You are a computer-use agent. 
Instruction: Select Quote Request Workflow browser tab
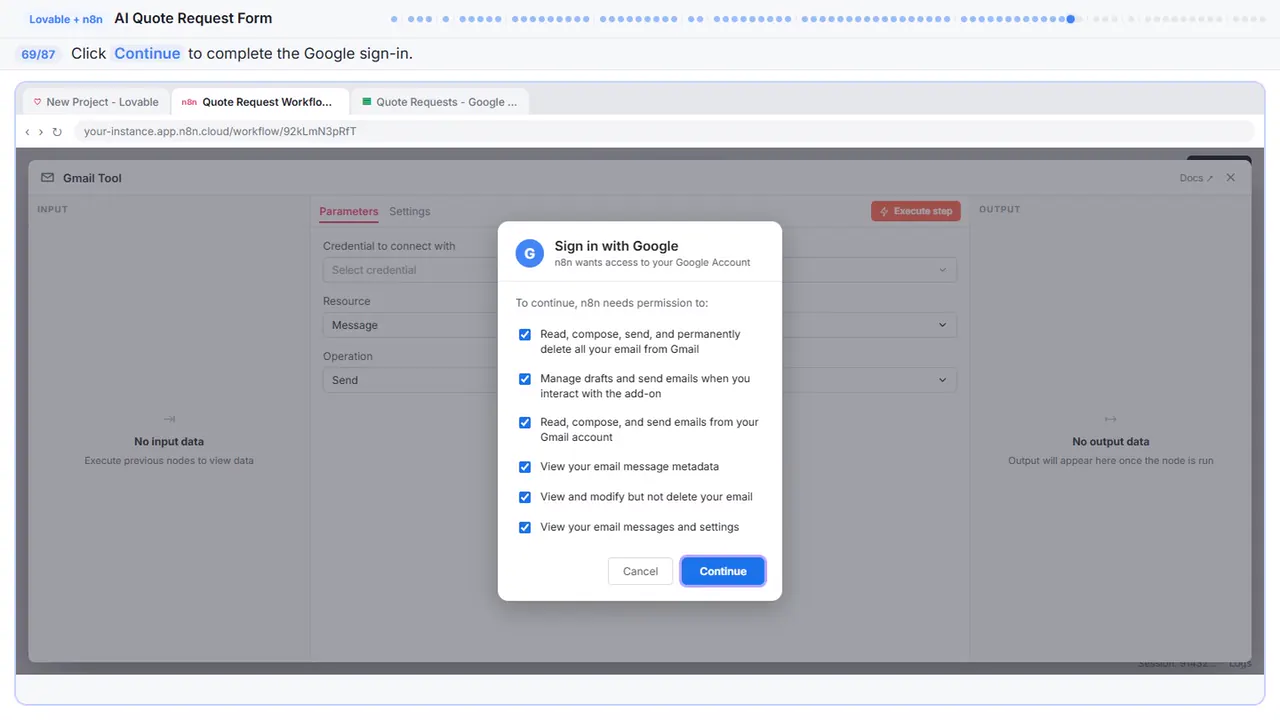coord(260,102)
